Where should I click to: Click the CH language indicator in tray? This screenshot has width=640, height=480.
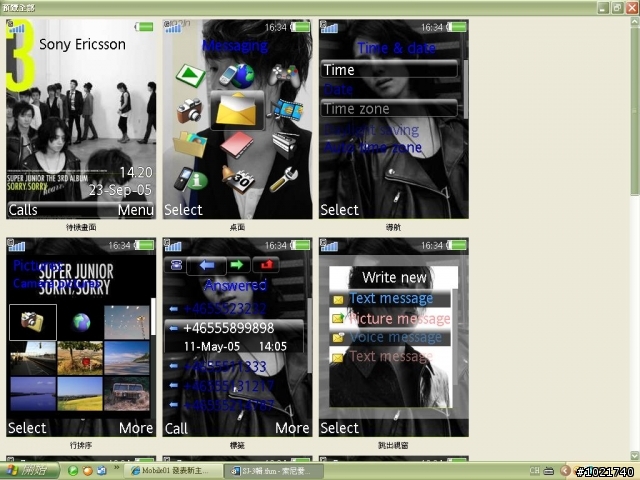coord(534,471)
